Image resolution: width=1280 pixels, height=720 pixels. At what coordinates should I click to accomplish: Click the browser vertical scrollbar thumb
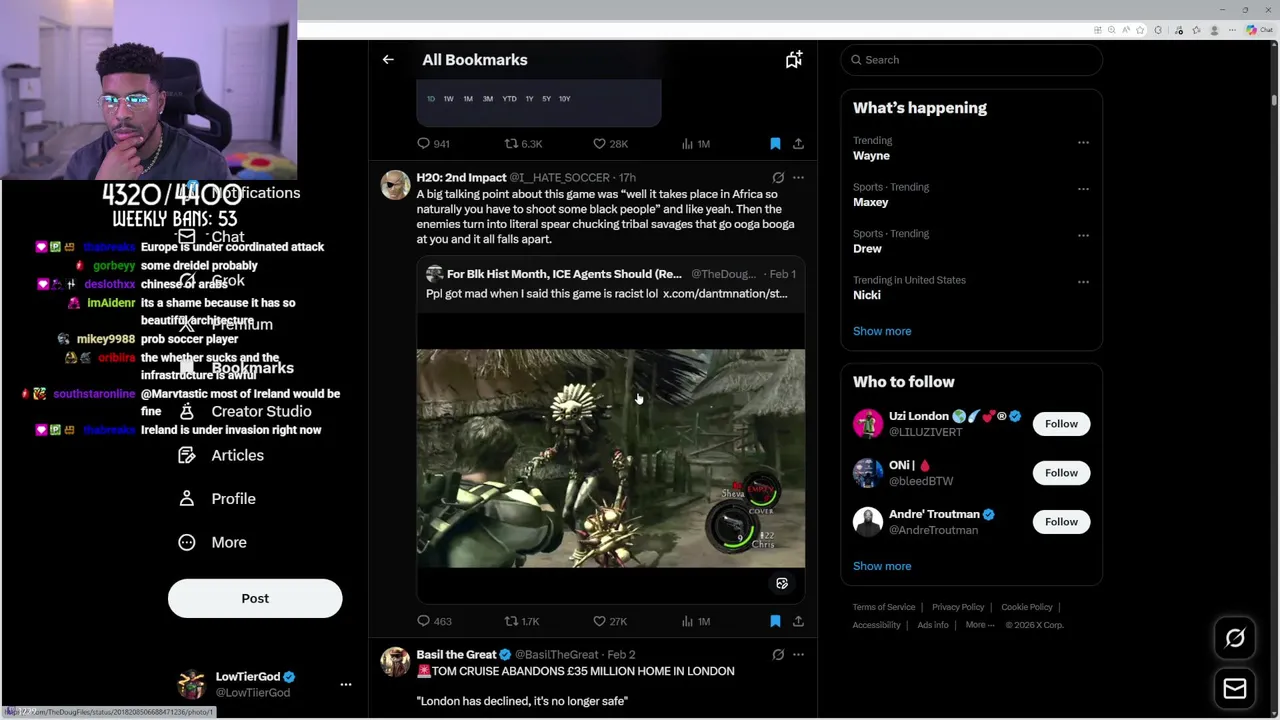(x=1275, y=100)
